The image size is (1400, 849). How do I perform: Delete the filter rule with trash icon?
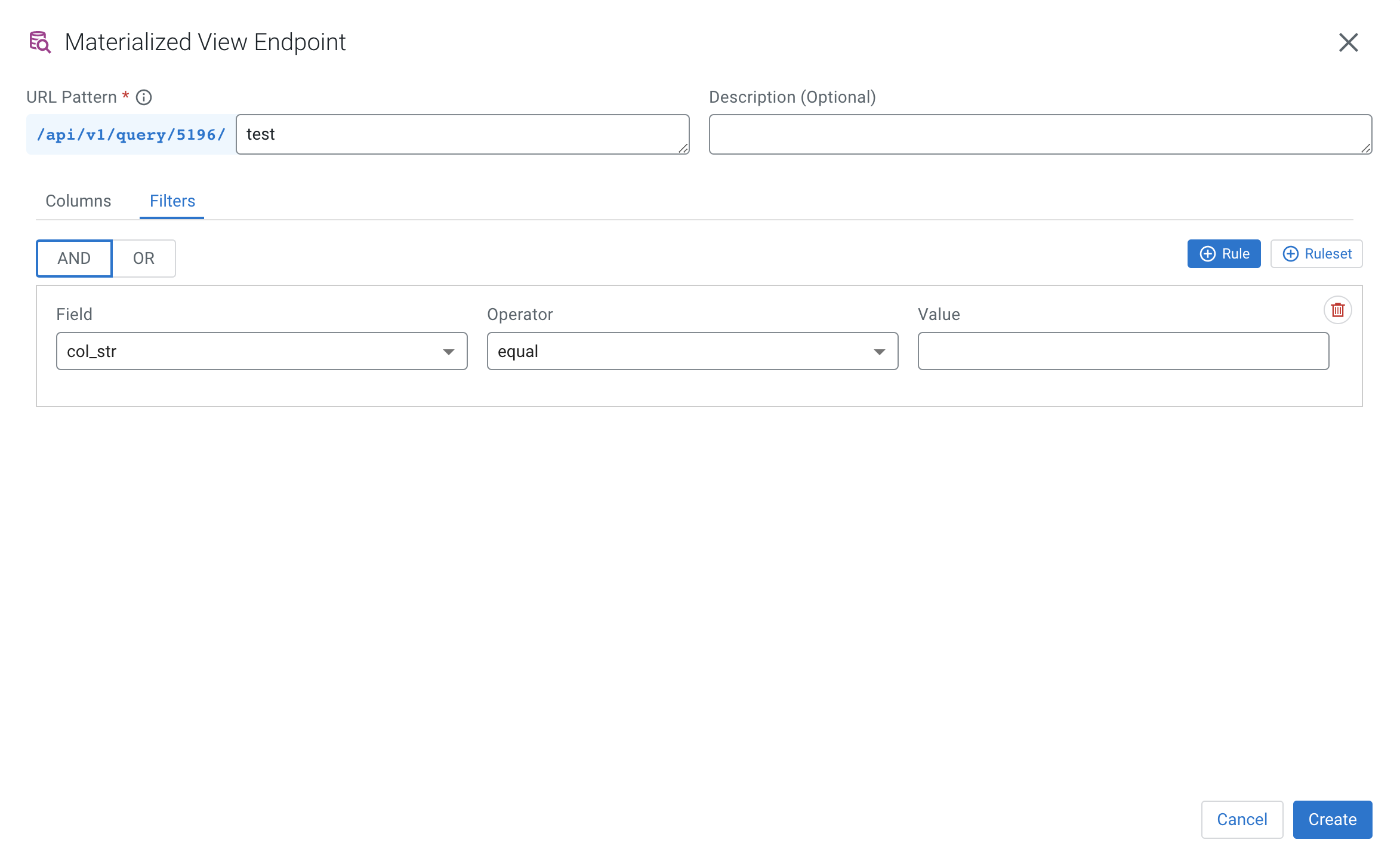point(1337,310)
